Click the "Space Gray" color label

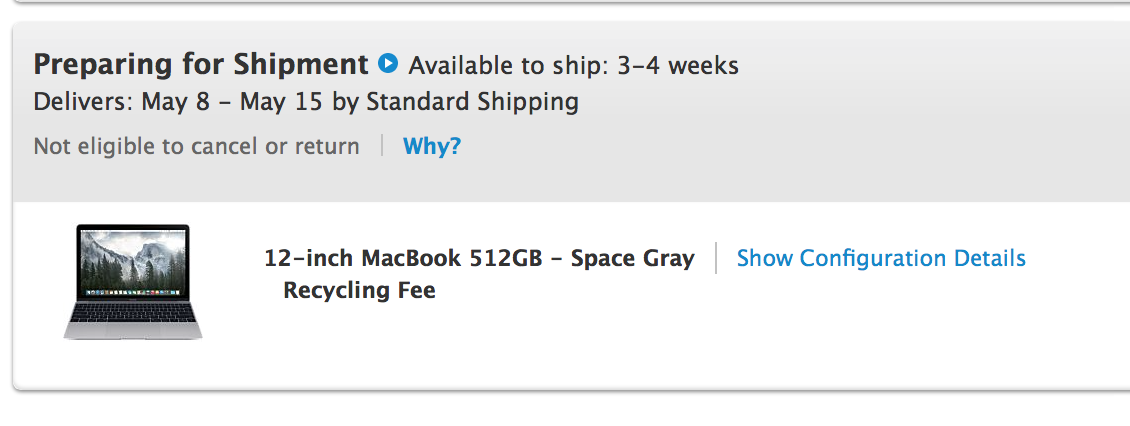(x=632, y=258)
